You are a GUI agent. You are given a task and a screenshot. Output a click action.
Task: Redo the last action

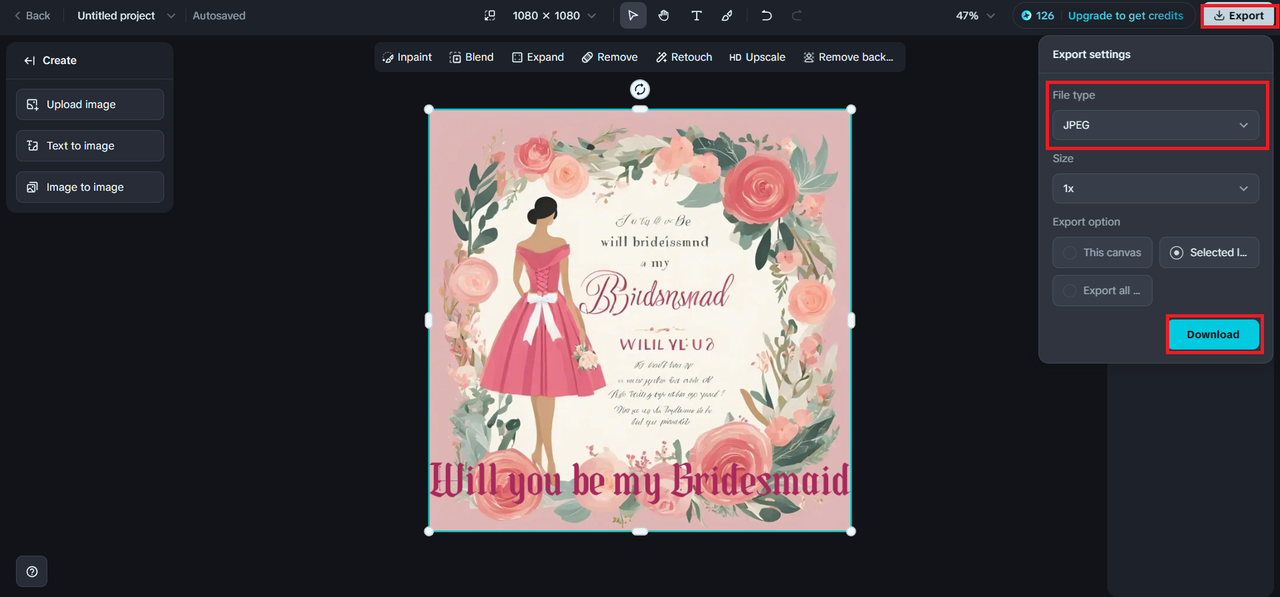[797, 16]
